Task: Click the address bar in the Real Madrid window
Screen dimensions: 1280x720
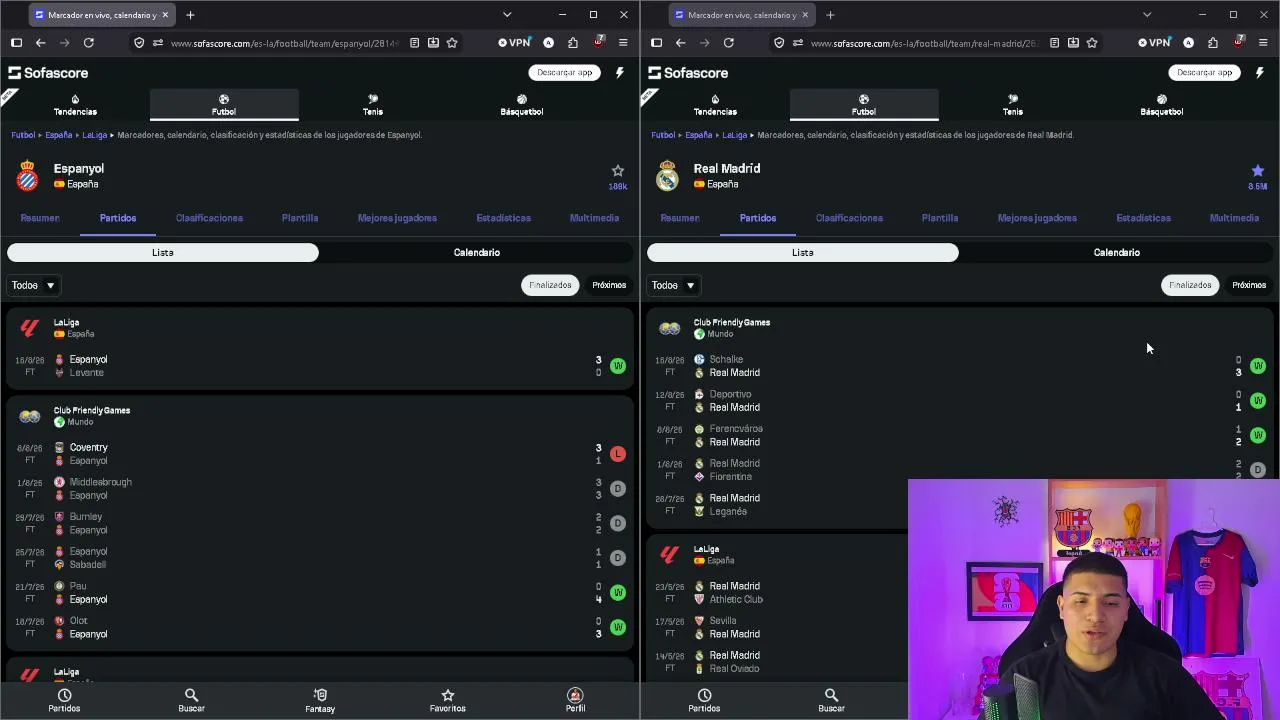Action: click(924, 43)
